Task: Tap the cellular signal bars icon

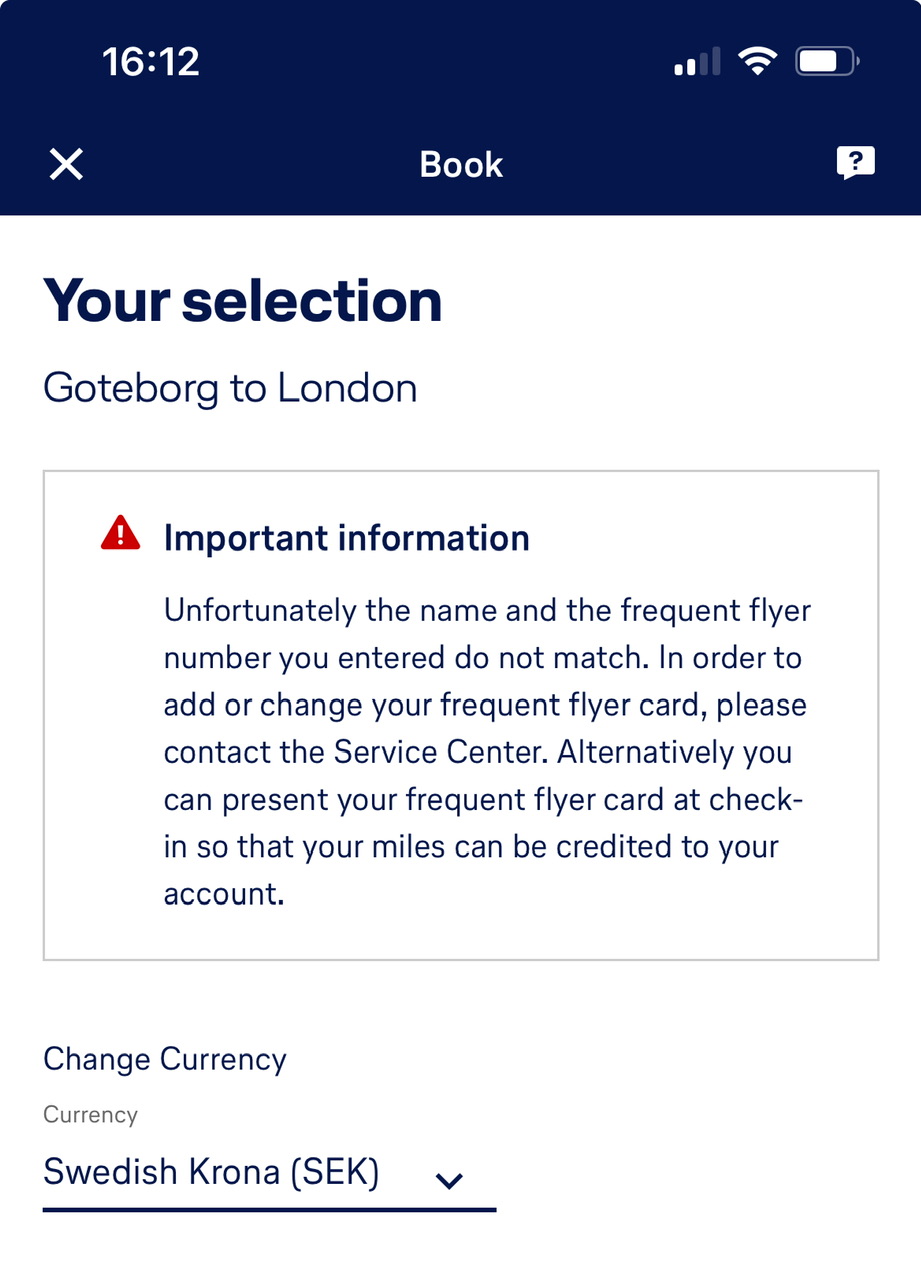Action: click(x=697, y=63)
